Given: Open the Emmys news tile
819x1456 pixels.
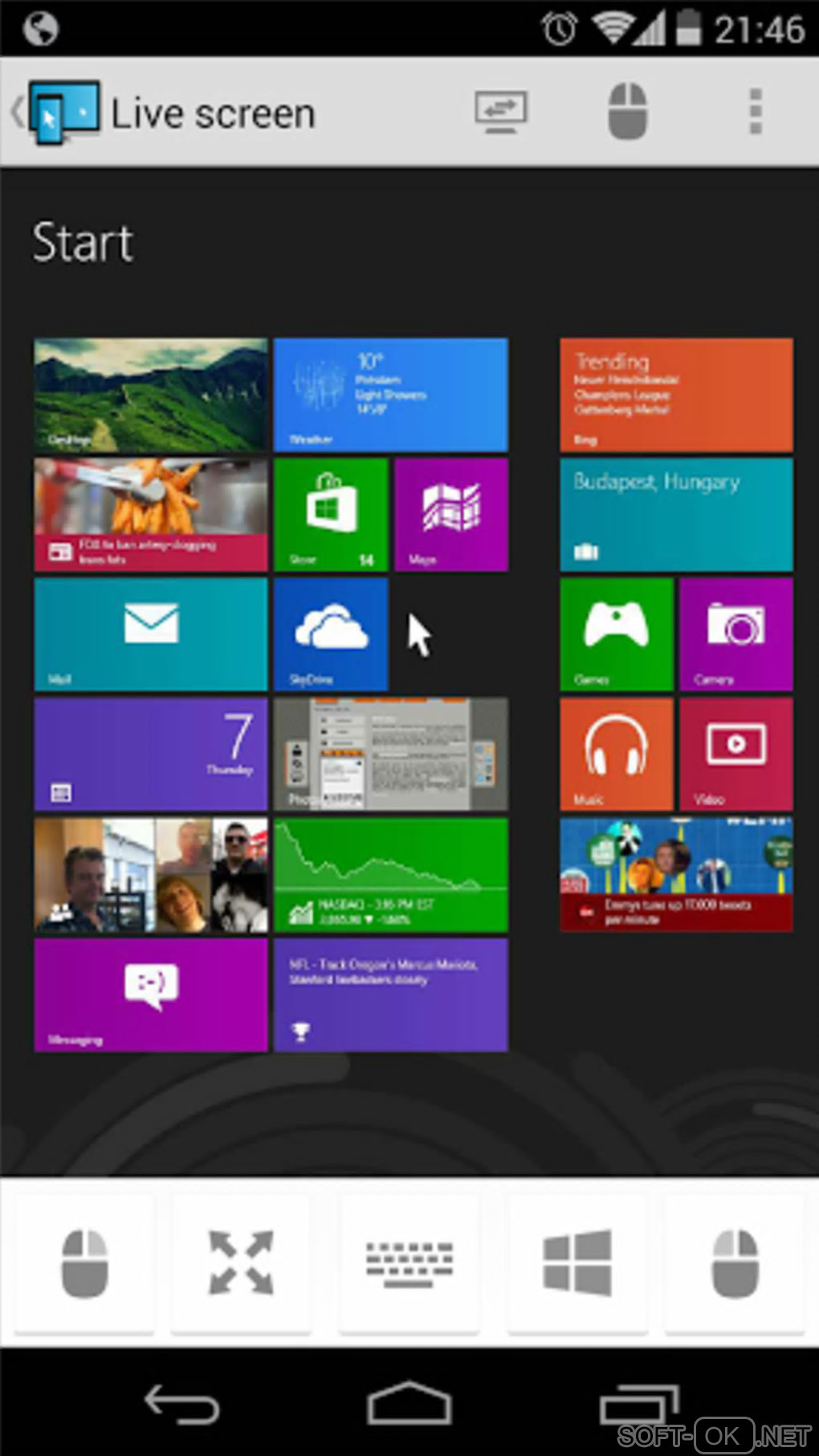Looking at the screenshot, I should [676, 875].
